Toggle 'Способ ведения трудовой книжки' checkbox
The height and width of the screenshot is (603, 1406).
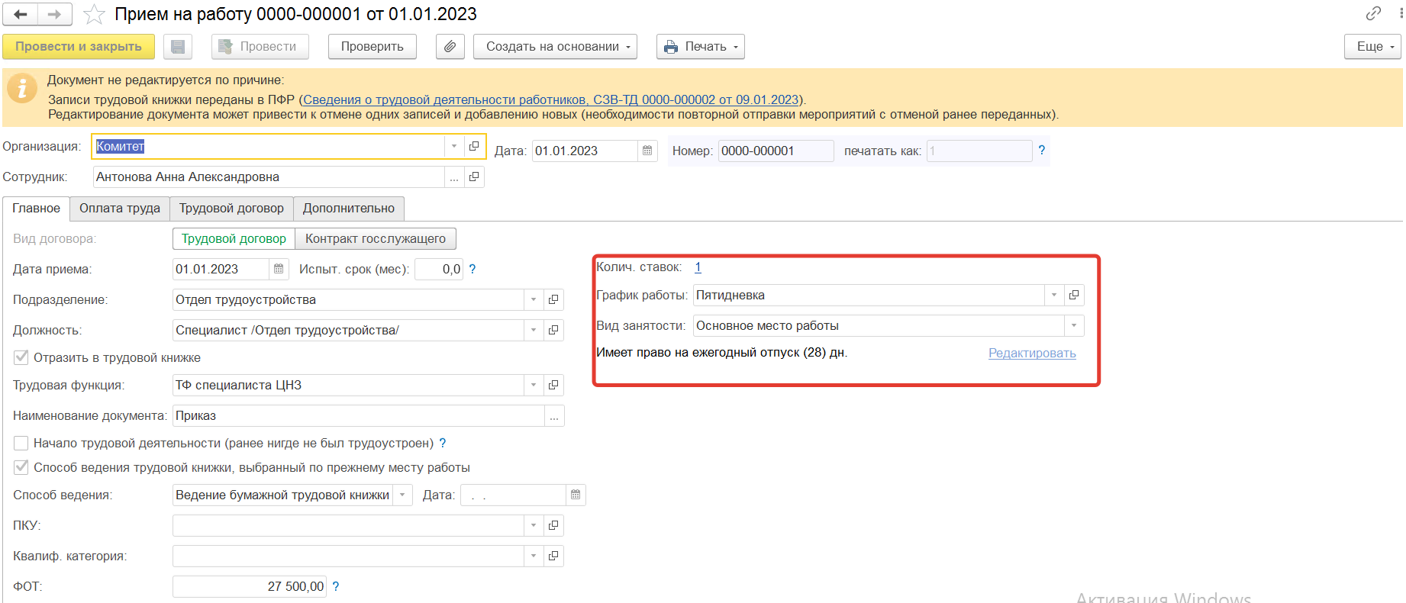click(21, 467)
